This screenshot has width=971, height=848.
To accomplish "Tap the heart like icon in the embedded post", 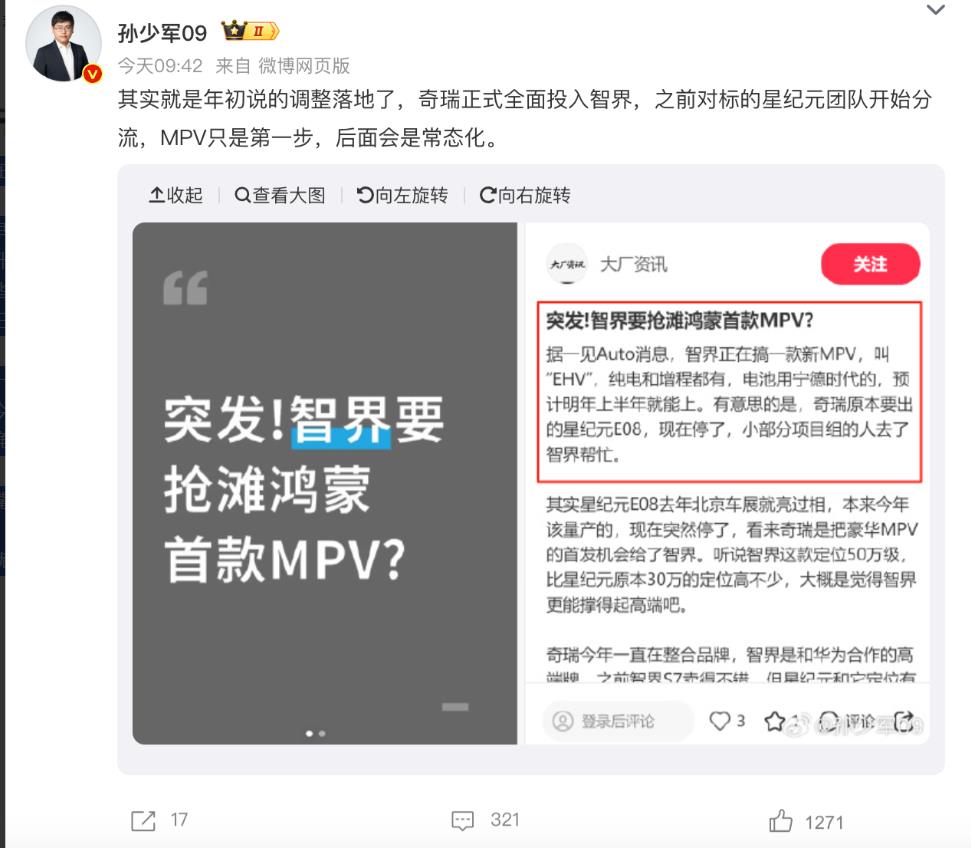I will [720, 721].
